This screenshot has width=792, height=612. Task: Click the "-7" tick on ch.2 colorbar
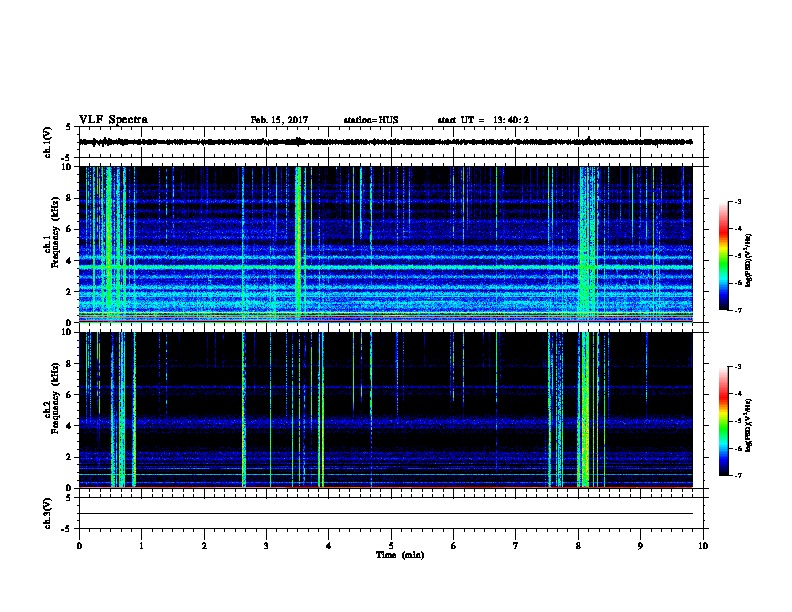click(737, 476)
